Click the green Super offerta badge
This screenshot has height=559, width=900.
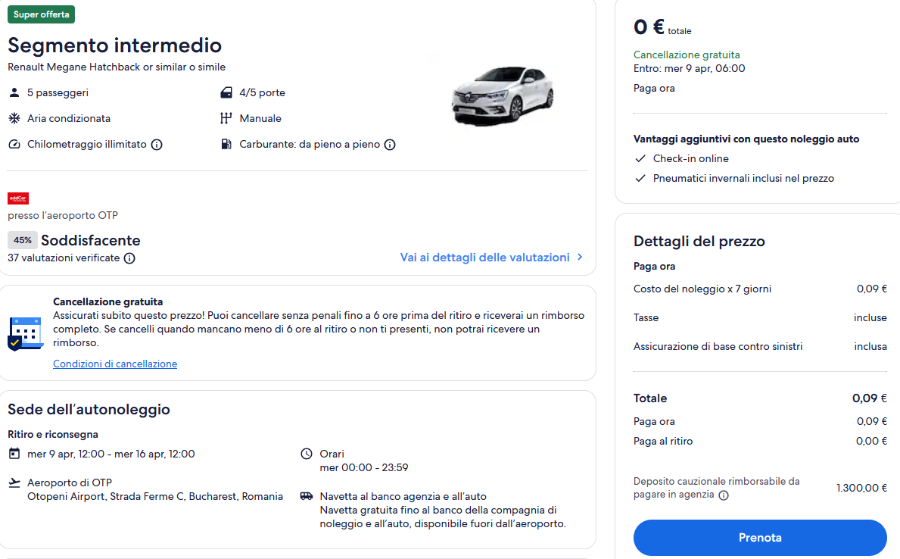tap(41, 14)
